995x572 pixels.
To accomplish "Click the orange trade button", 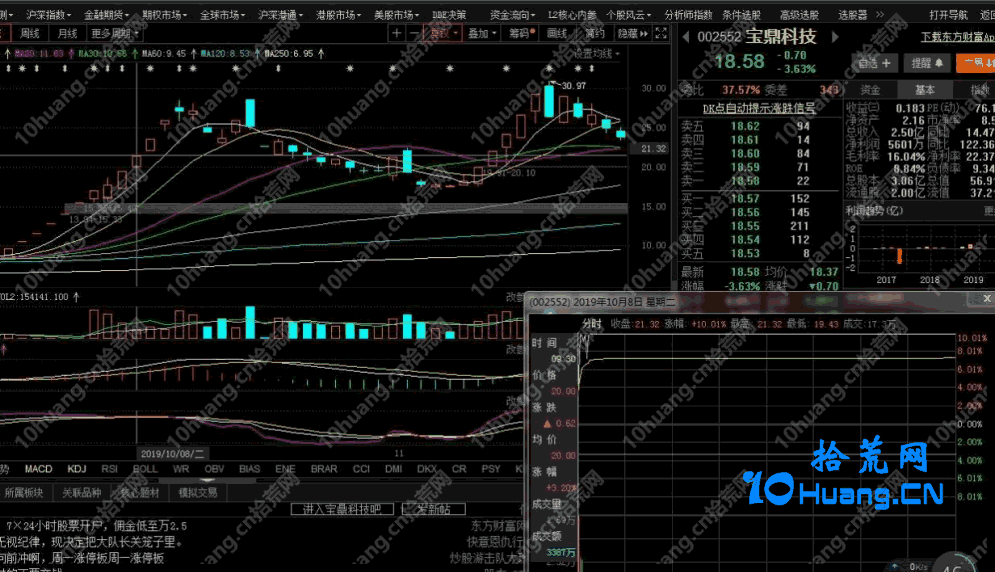I will [x=976, y=63].
